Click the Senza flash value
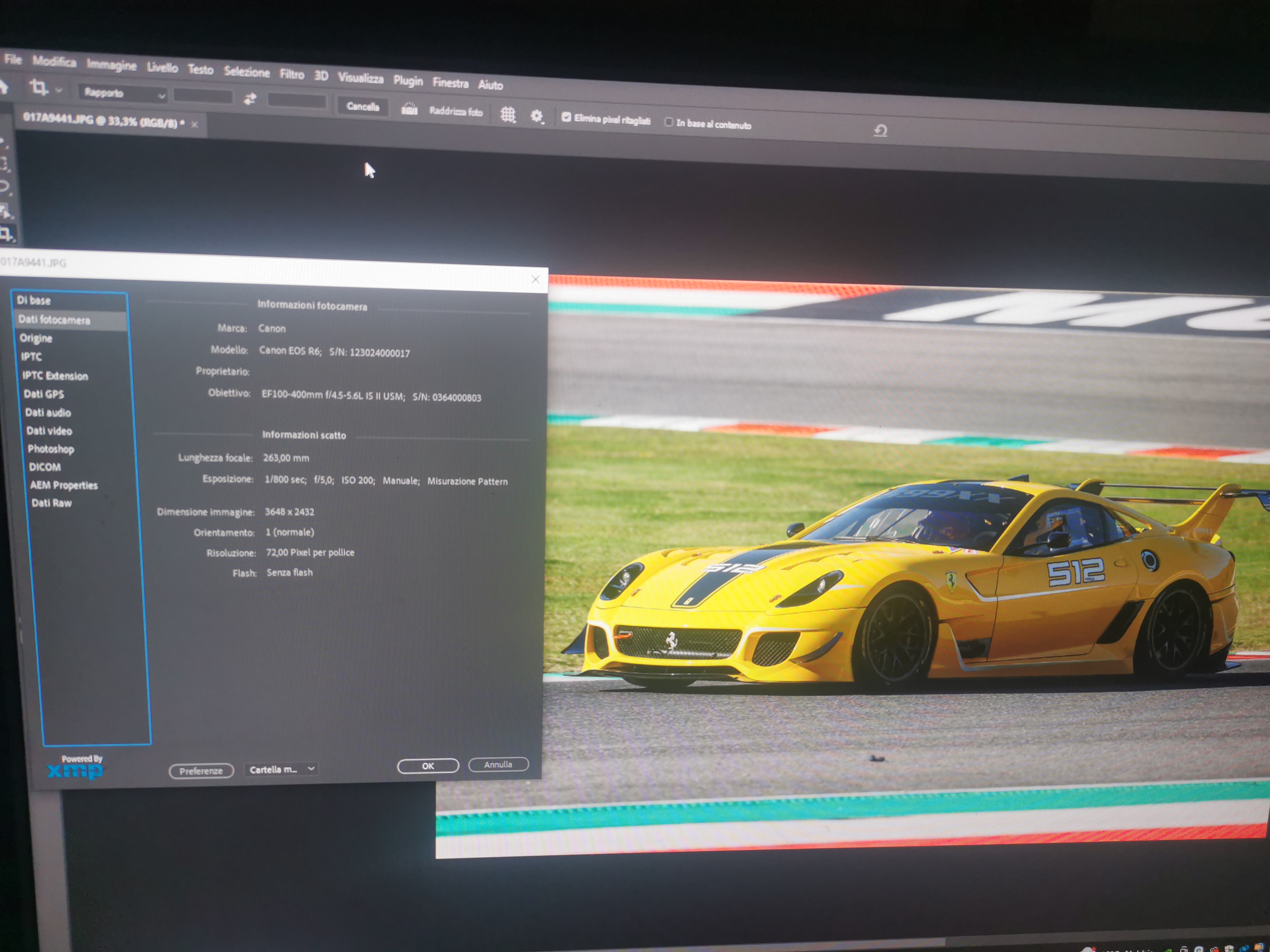 (289, 572)
